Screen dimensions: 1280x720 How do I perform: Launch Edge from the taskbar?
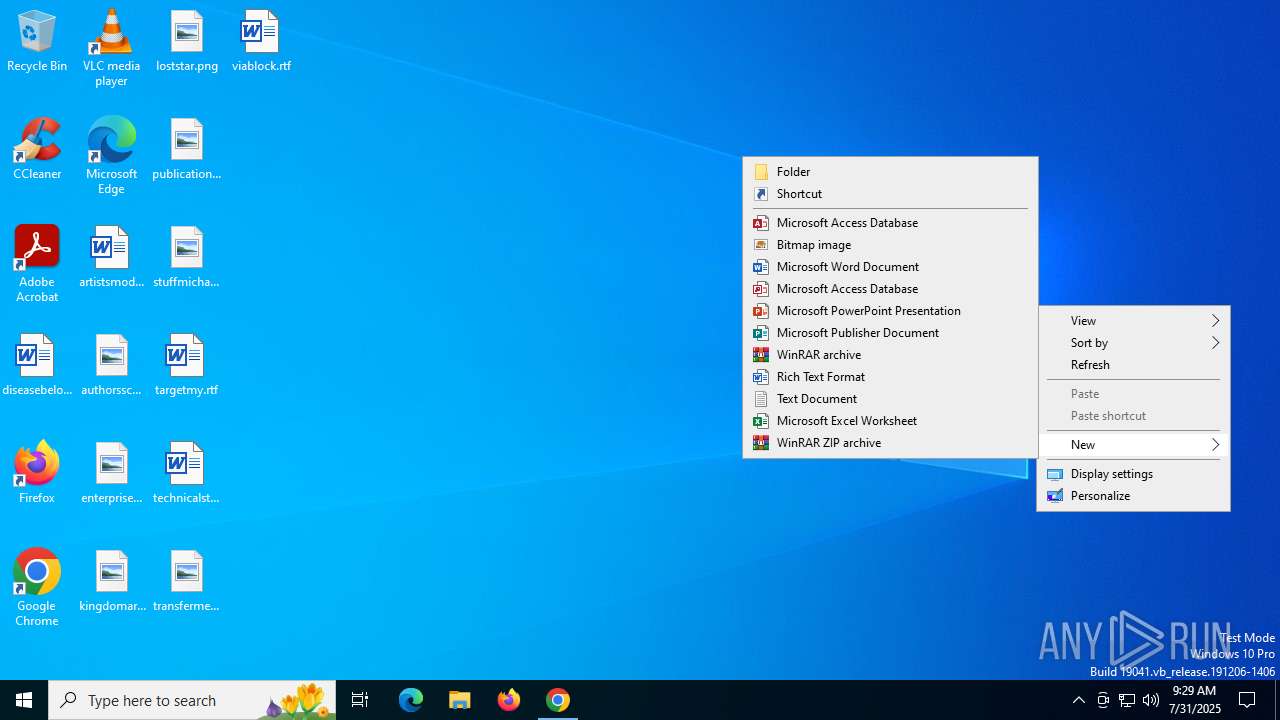(411, 700)
